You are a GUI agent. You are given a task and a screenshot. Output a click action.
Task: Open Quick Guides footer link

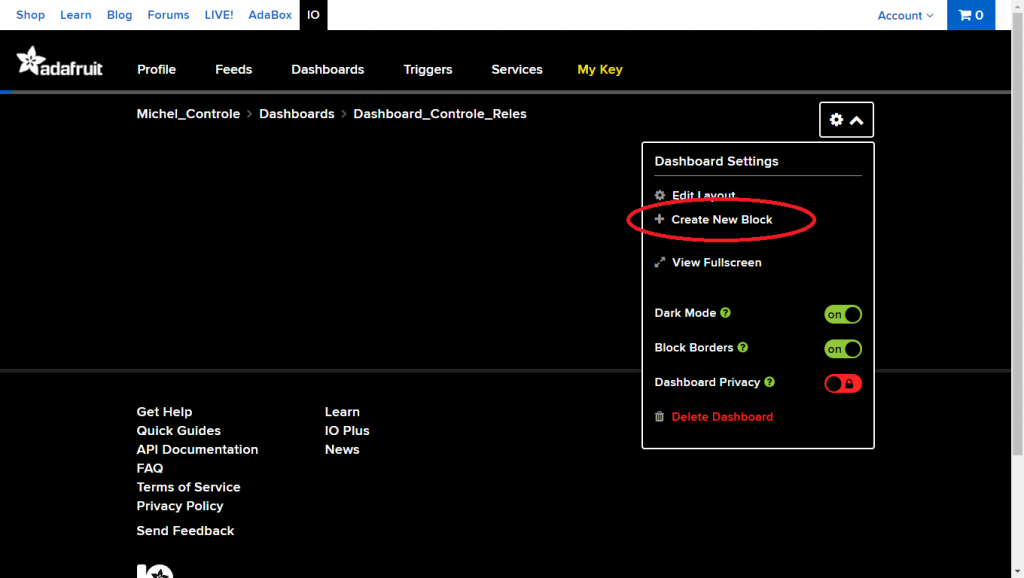click(178, 431)
